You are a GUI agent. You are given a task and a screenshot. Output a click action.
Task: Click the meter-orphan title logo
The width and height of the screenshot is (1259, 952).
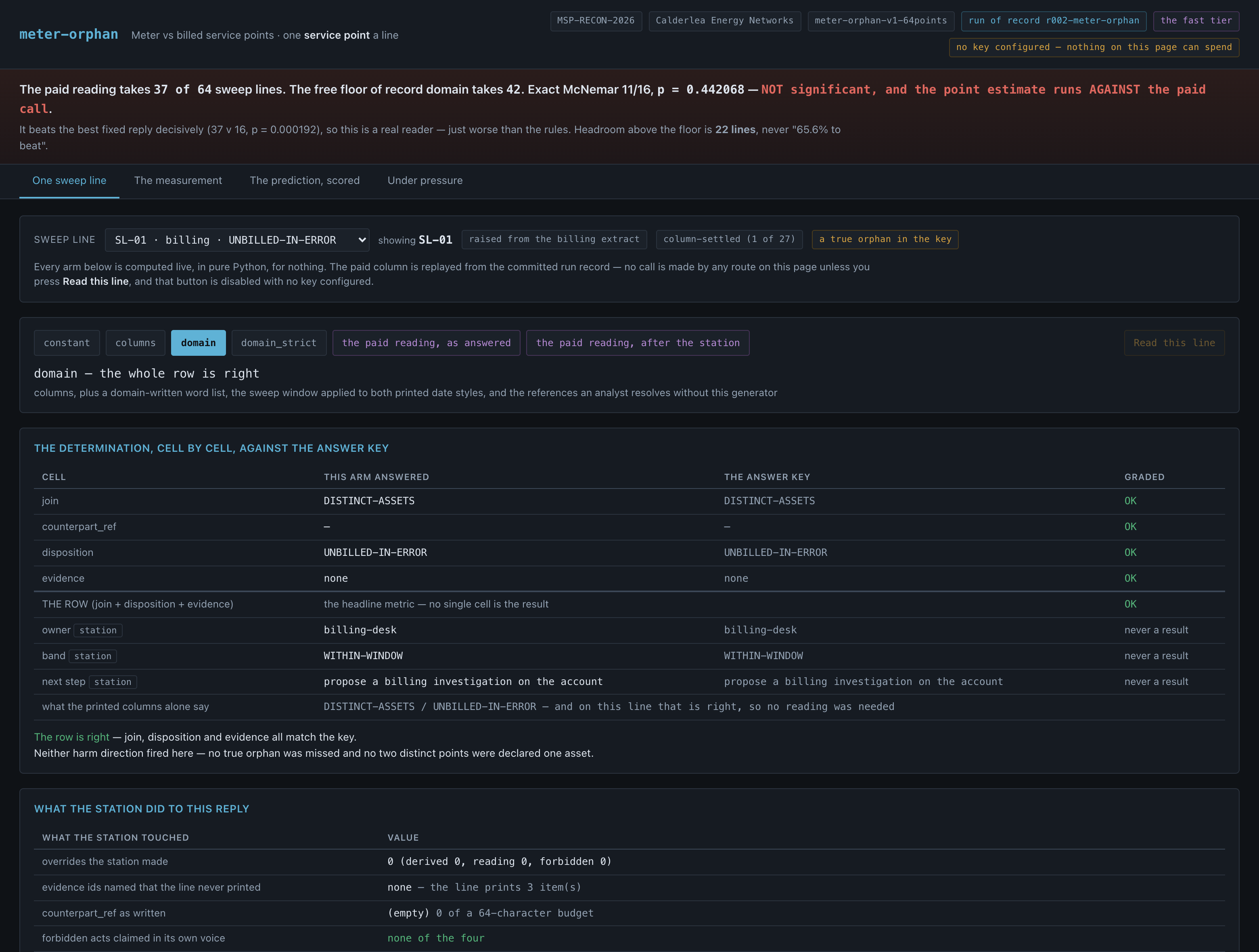click(69, 34)
